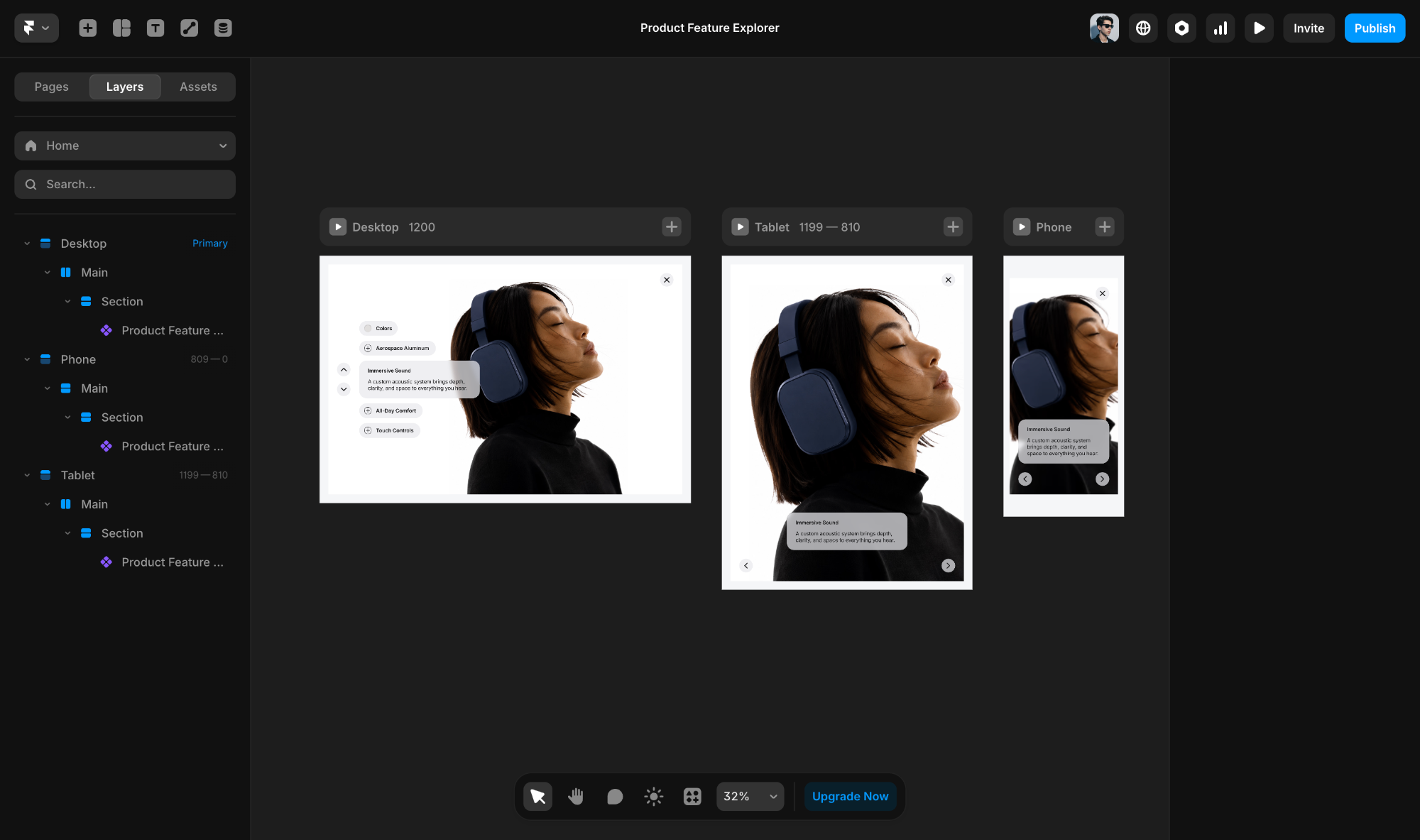Open the Layout tool in the toolbar
1420x840 pixels.
(x=121, y=28)
